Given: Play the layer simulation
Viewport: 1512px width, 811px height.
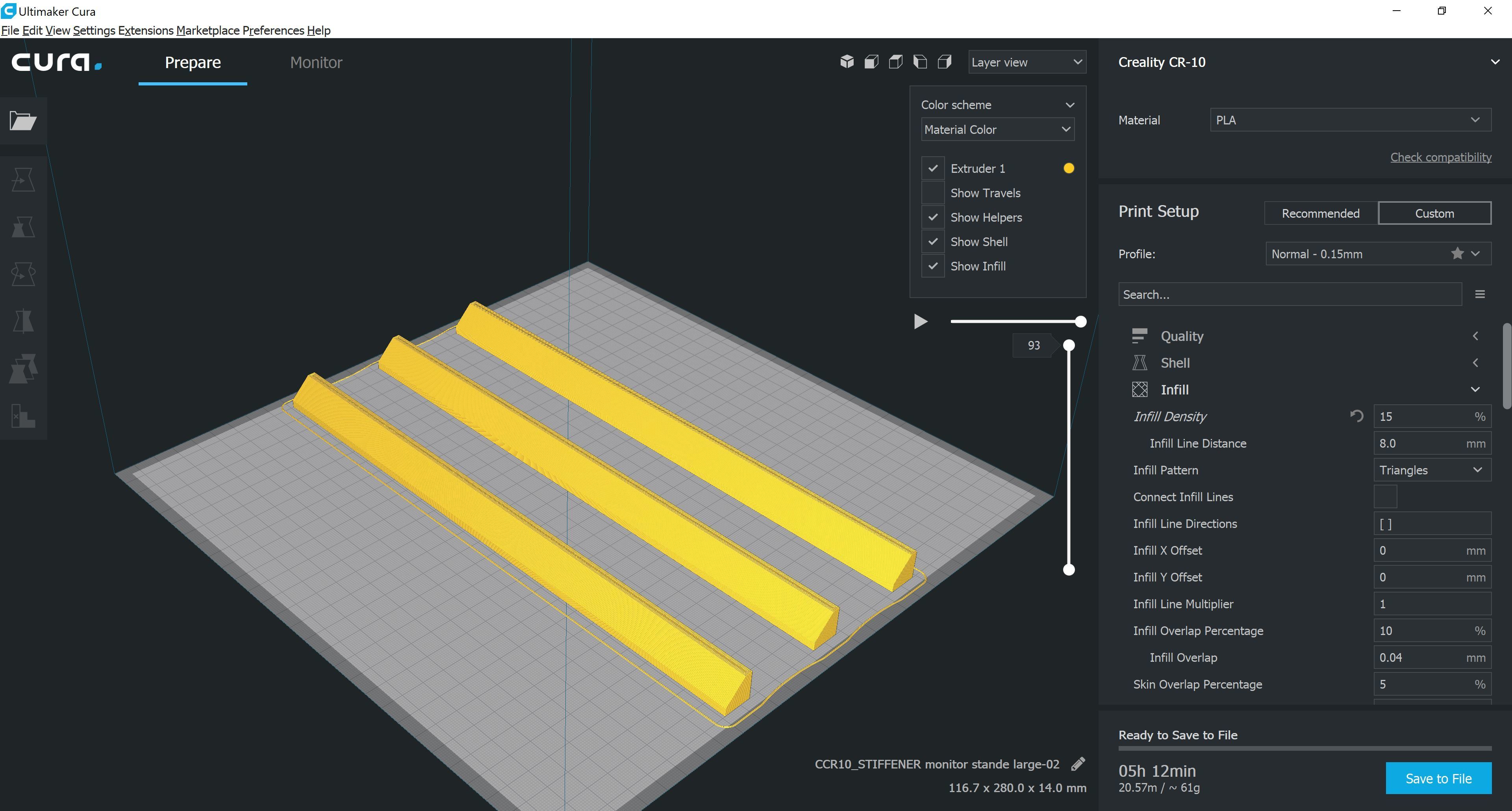Looking at the screenshot, I should click(920, 321).
